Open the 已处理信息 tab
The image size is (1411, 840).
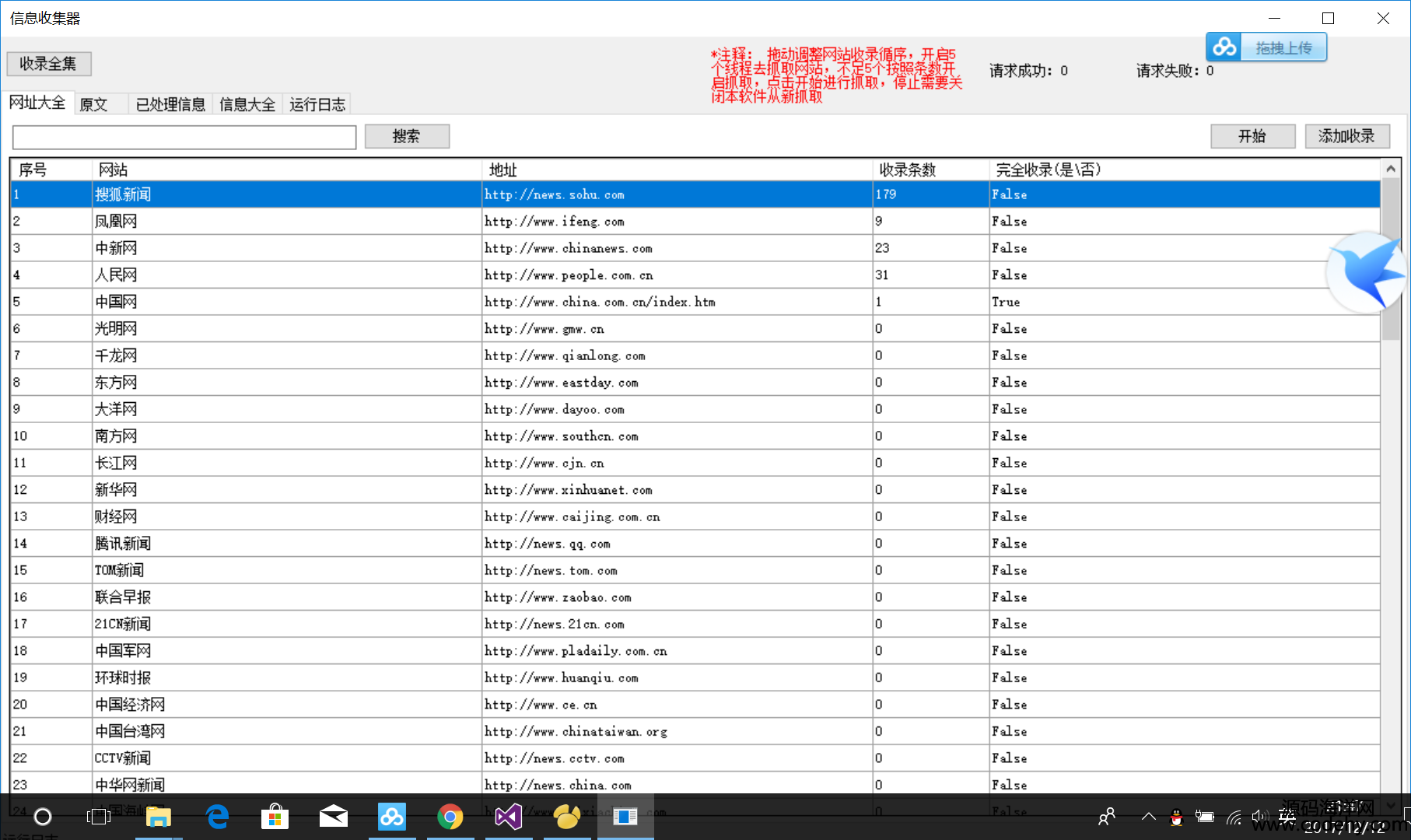(x=170, y=104)
